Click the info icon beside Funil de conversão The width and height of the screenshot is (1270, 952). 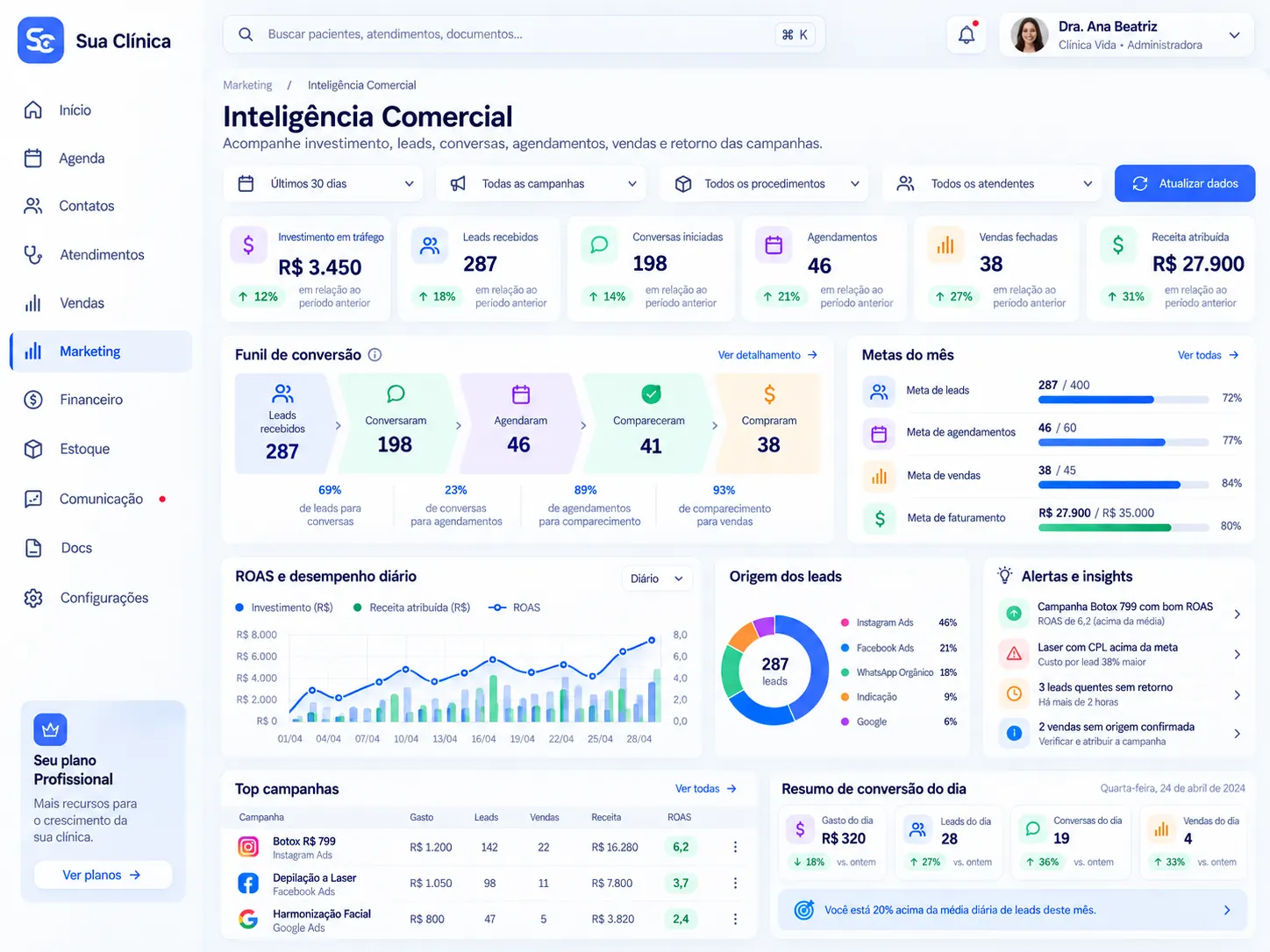click(x=375, y=355)
